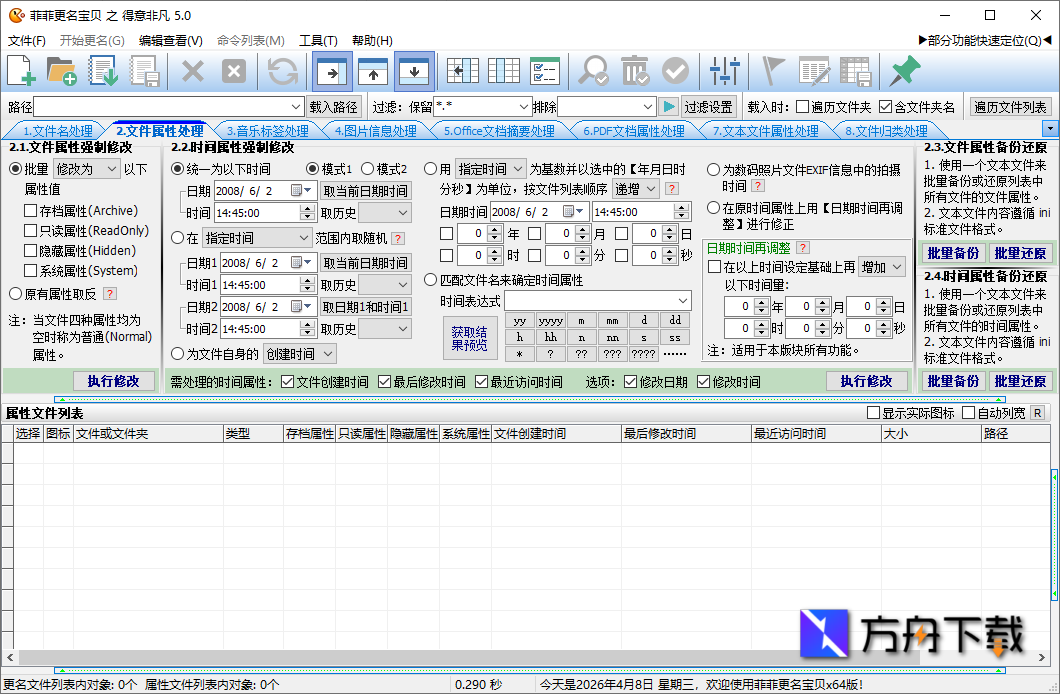This screenshot has height=694, width=1060.
Task: Expand the 路径 path dropdown
Action: coord(296,107)
